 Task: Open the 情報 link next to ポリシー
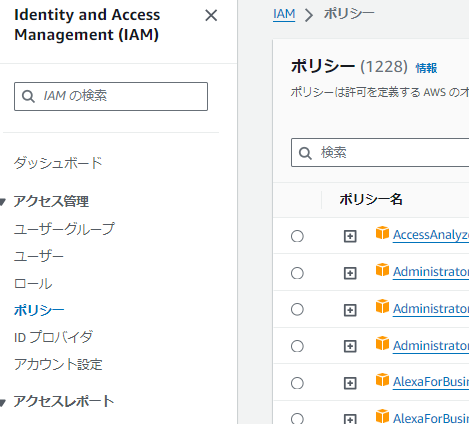click(x=426, y=68)
